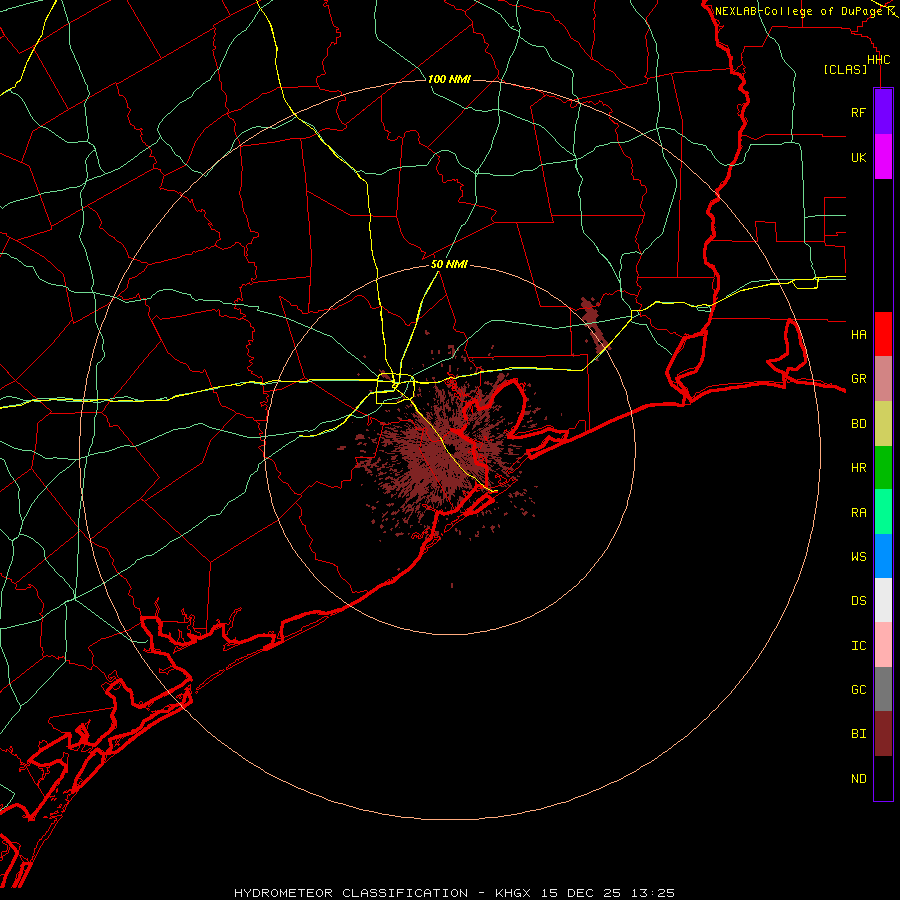Click the BD yellow legend swatch
The height and width of the screenshot is (900, 900).
(x=883, y=424)
